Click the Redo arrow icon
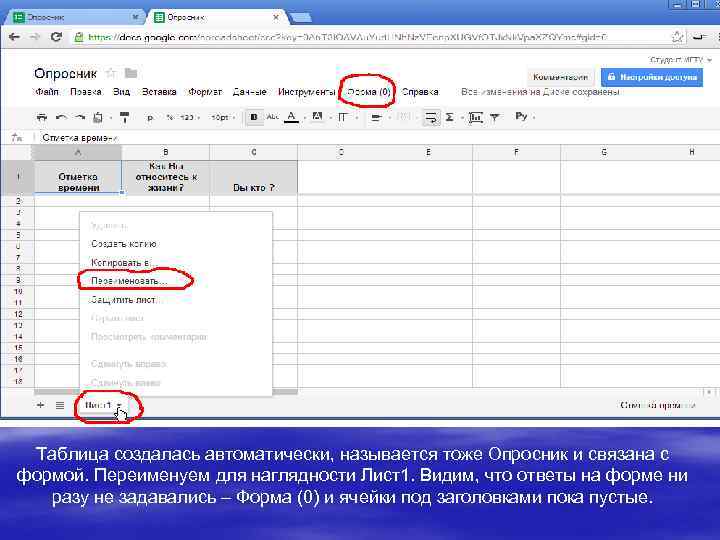Screen dimensions: 720x540 tap(80, 118)
